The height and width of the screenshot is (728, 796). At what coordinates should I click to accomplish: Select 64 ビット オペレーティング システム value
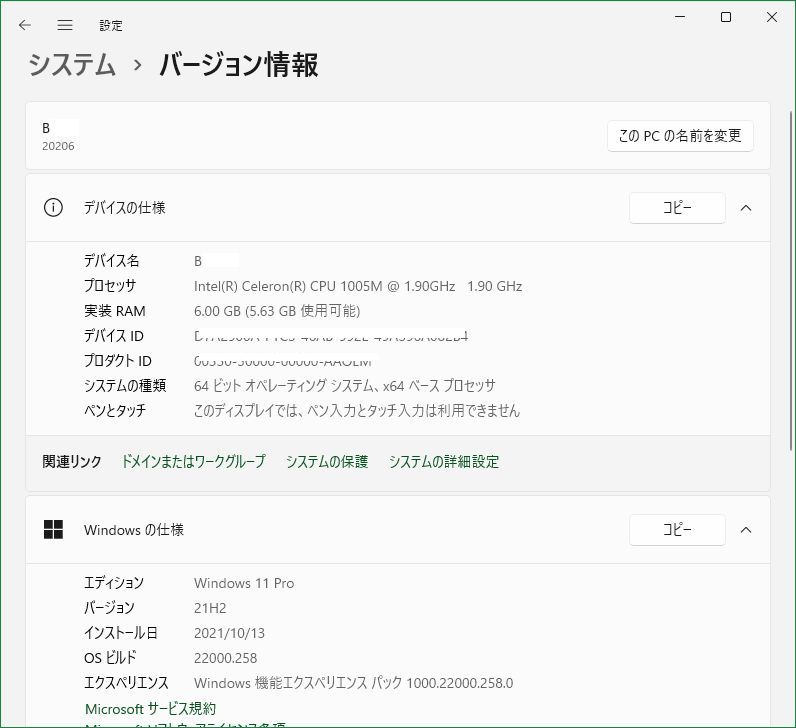point(345,385)
